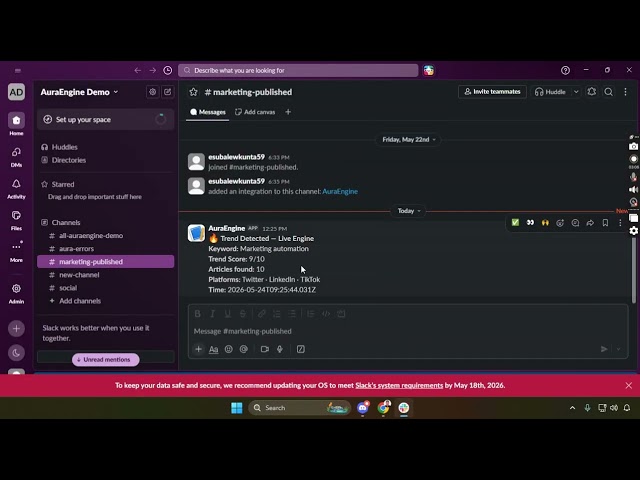This screenshot has height=480, width=640.
Task: Open the add reaction picker
Action: (x=560, y=223)
